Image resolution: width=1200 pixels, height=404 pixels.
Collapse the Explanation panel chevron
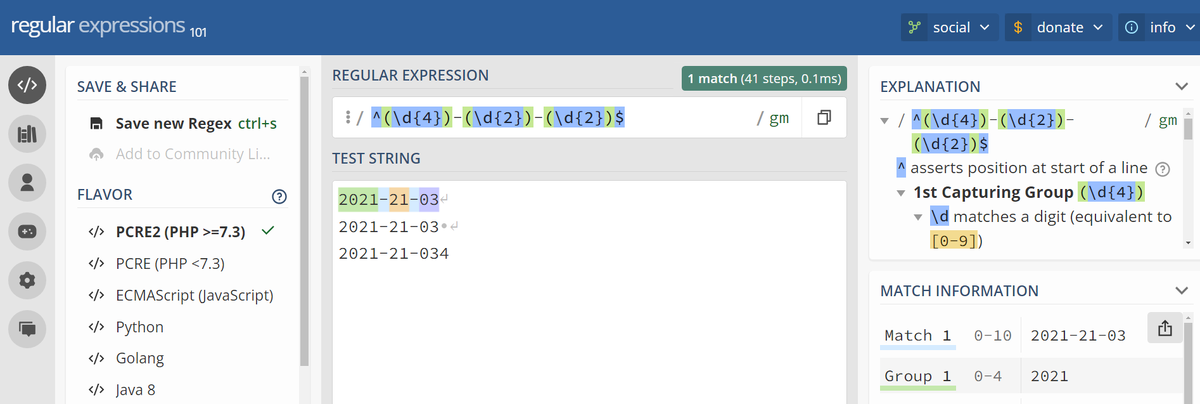pyautogui.click(x=1181, y=87)
